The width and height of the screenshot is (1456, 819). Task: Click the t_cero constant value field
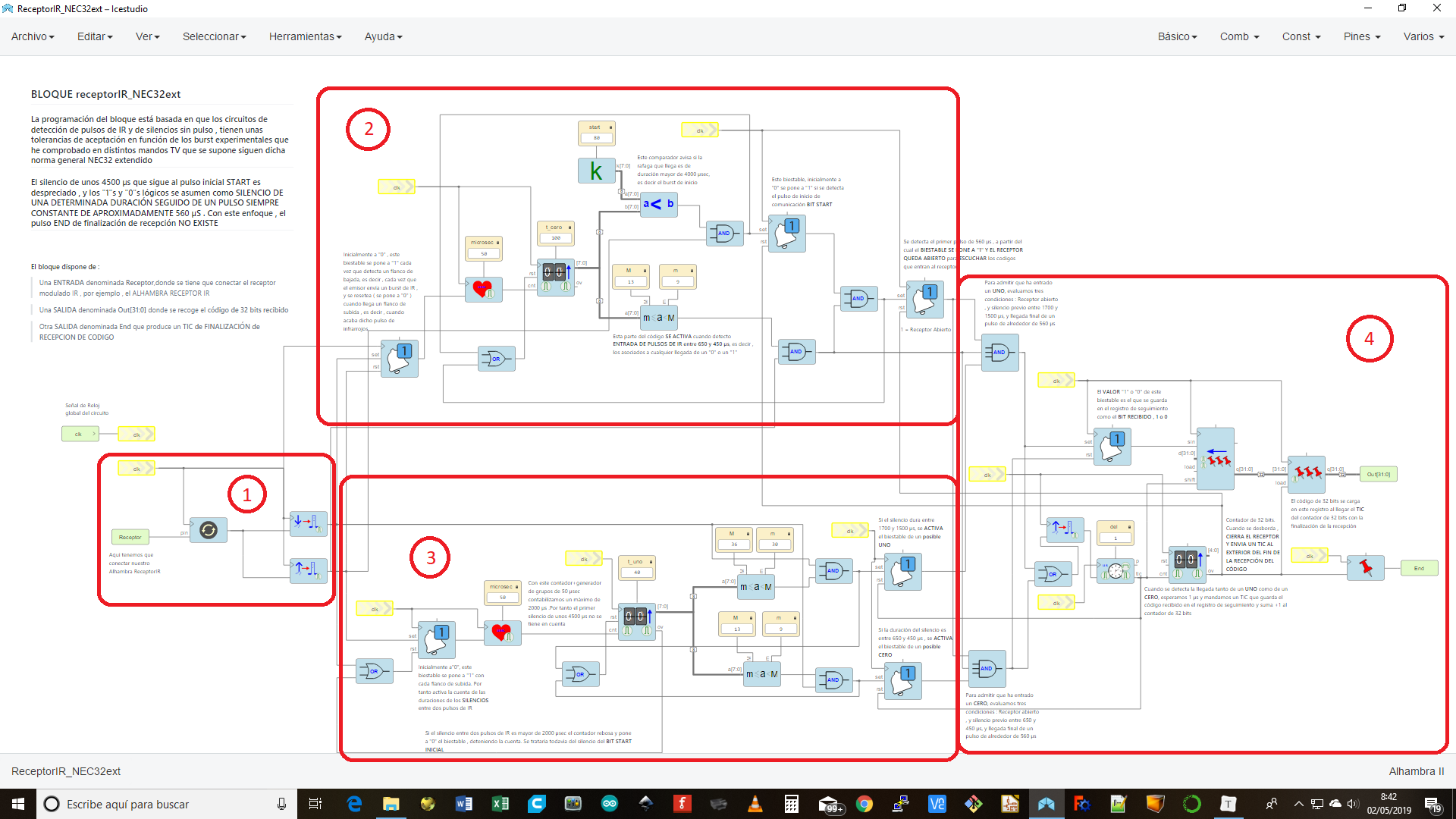(556, 238)
